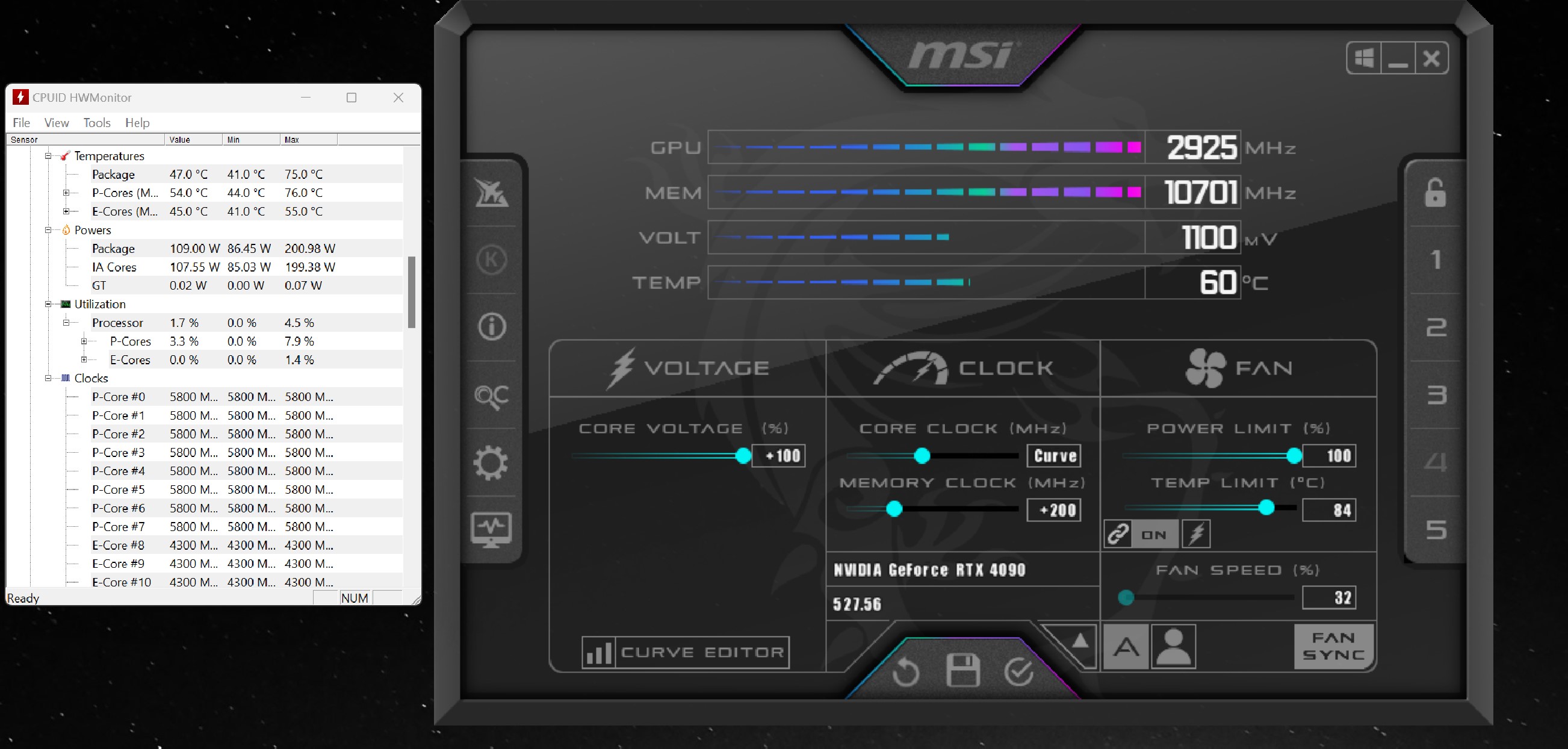Open HWMonitor Help menu
This screenshot has width=1568, height=749.
click(x=138, y=122)
